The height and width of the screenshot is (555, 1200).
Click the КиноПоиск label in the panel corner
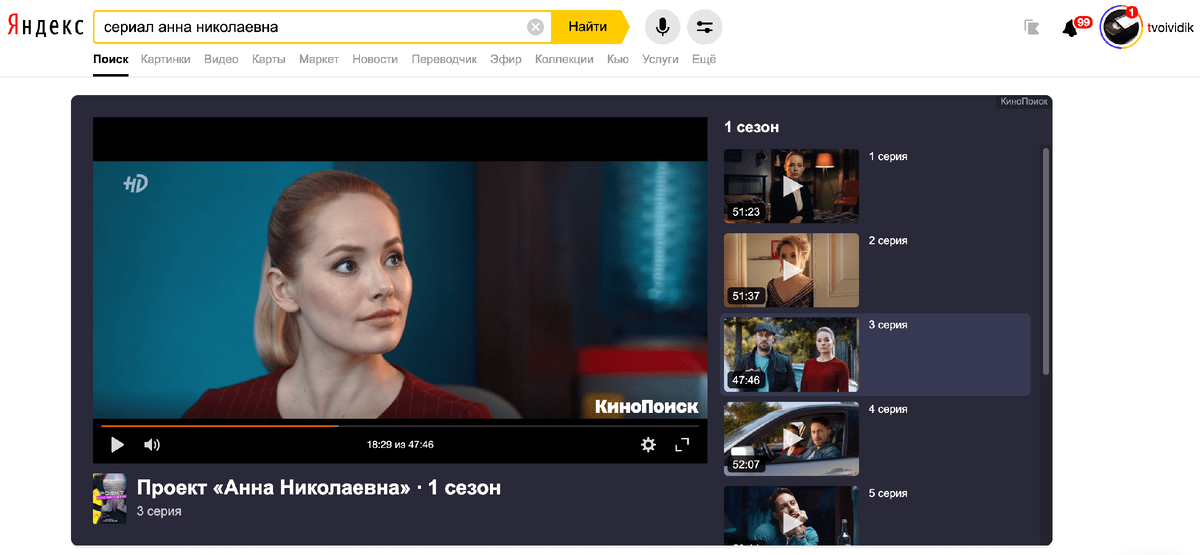coord(1024,101)
